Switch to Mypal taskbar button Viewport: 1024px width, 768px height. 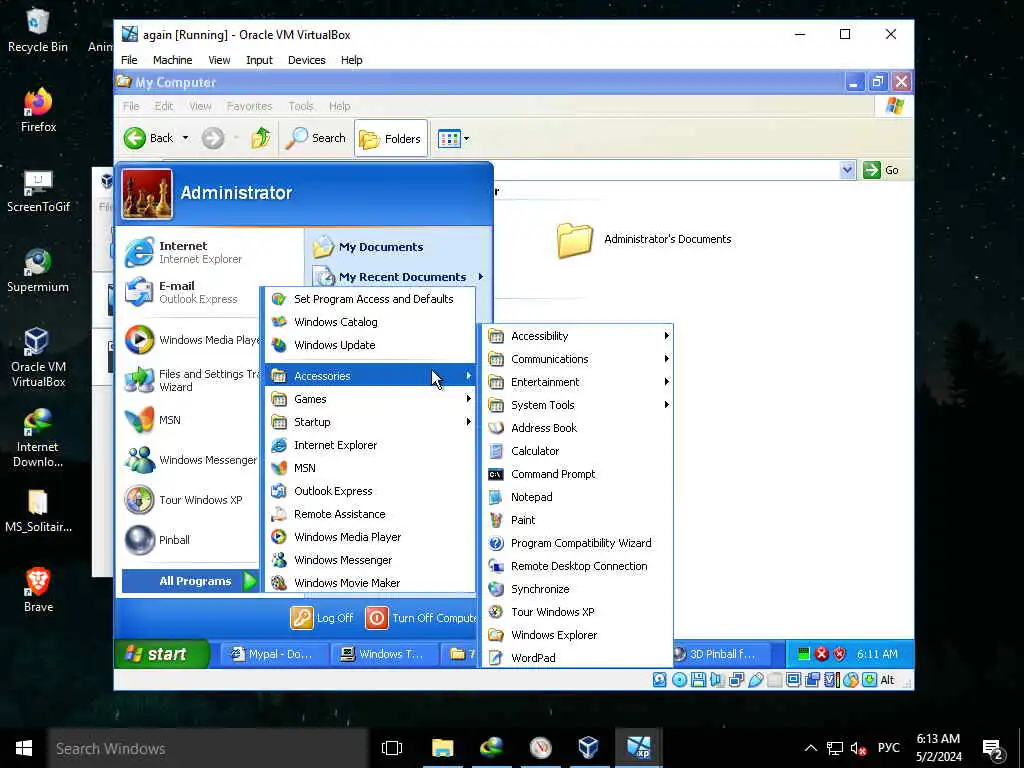point(273,654)
